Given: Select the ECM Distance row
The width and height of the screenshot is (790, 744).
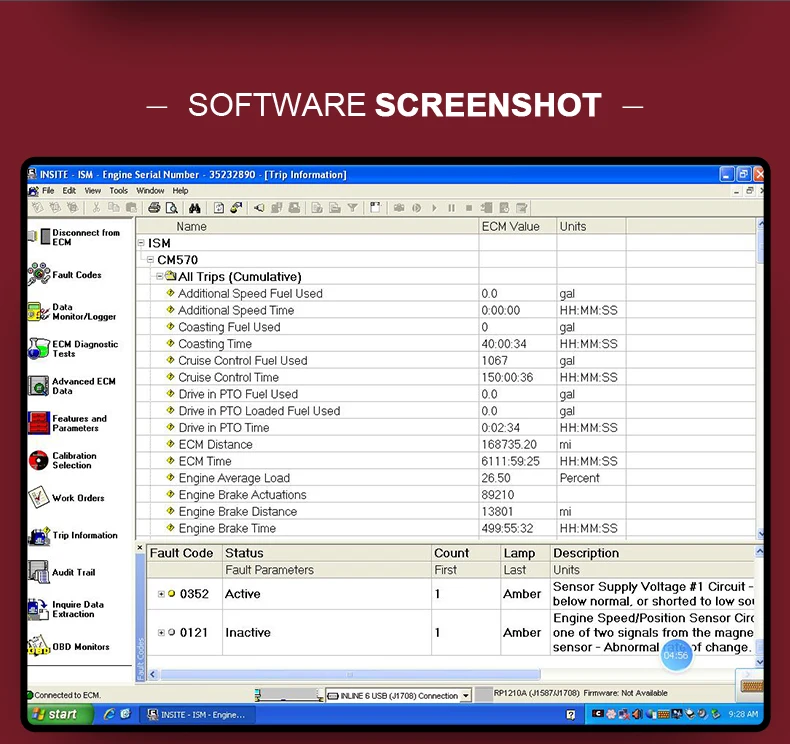Looking at the screenshot, I should coord(445,444).
